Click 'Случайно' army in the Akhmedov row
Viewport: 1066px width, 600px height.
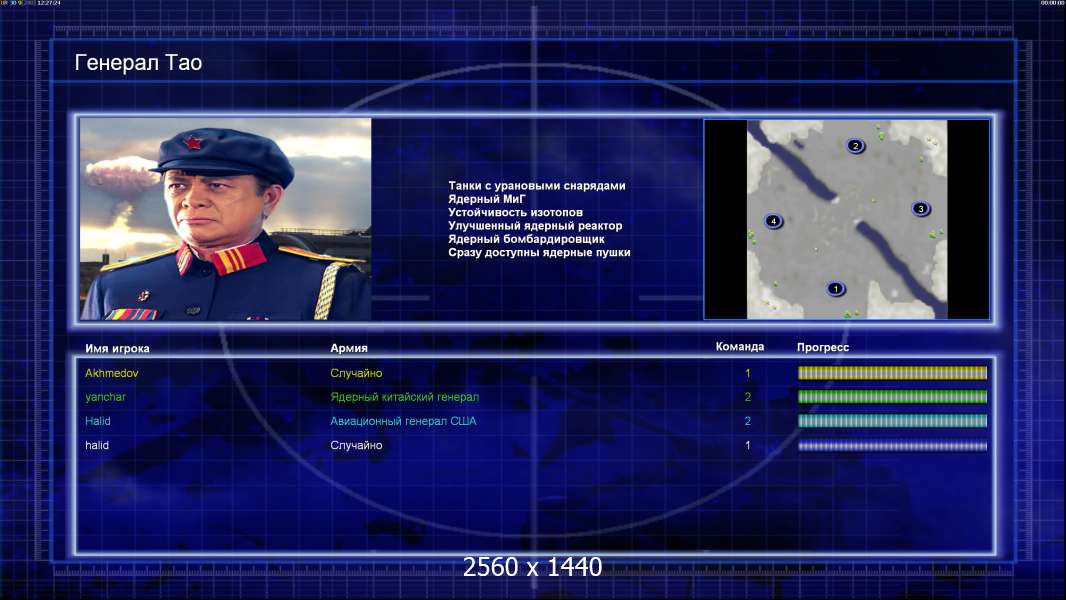[x=356, y=373]
